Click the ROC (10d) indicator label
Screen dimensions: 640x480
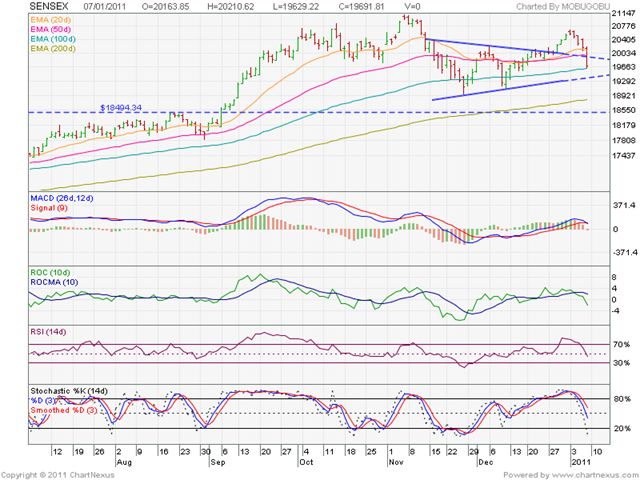[x=50, y=273]
